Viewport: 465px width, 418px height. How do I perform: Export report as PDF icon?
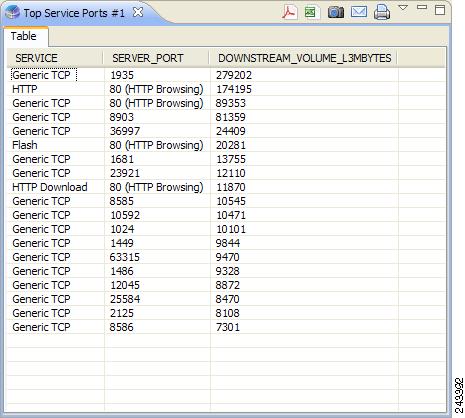tap(289, 13)
